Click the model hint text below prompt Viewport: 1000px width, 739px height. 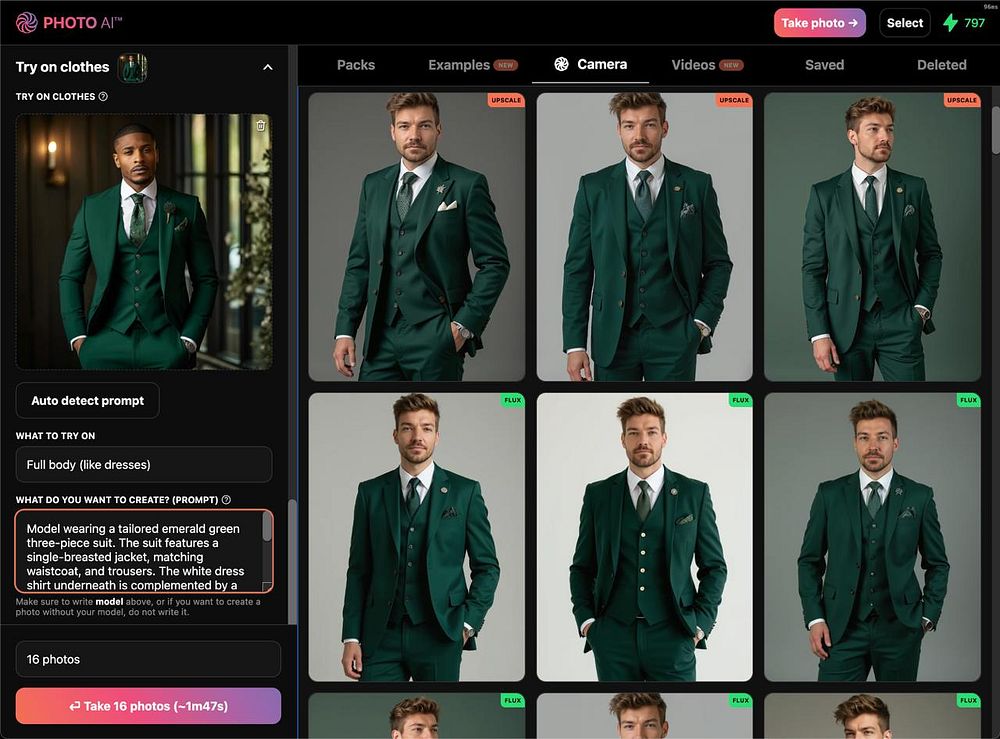point(138,606)
